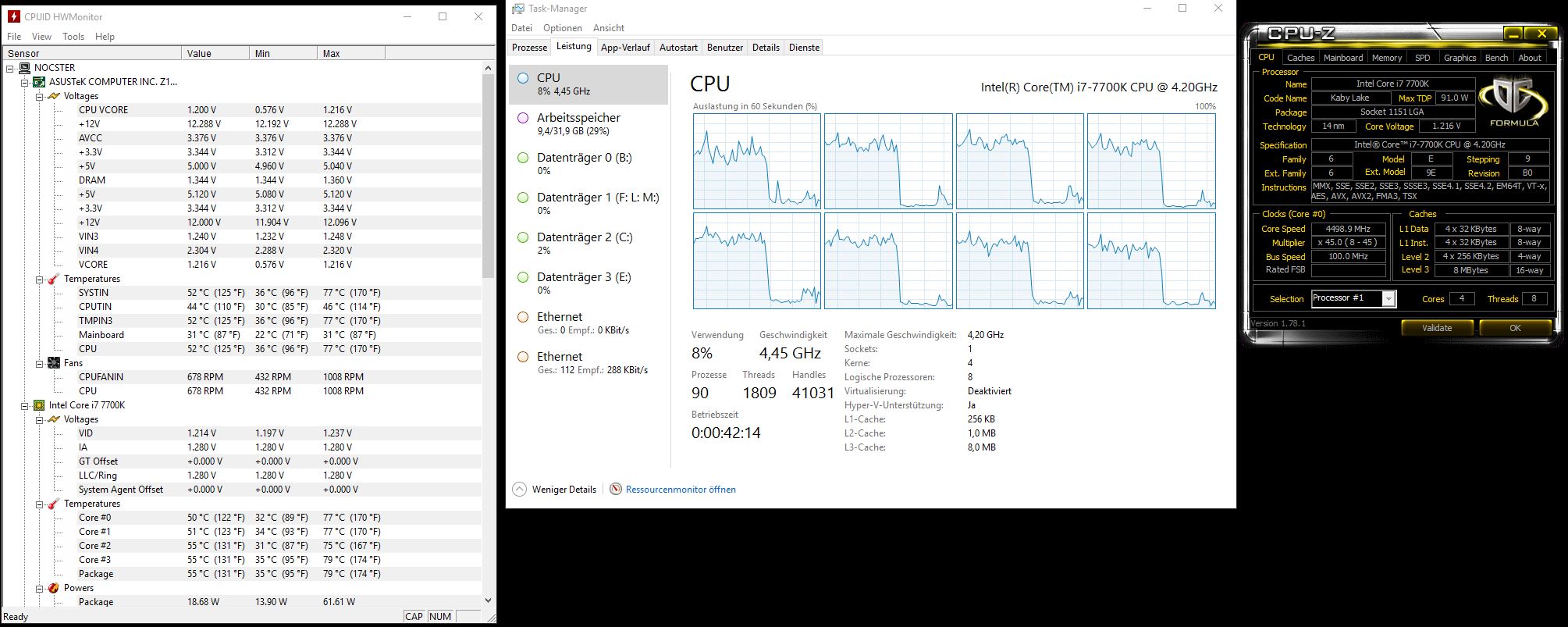Switch to the Benutzer tab
1568x627 pixels.
tap(725, 48)
